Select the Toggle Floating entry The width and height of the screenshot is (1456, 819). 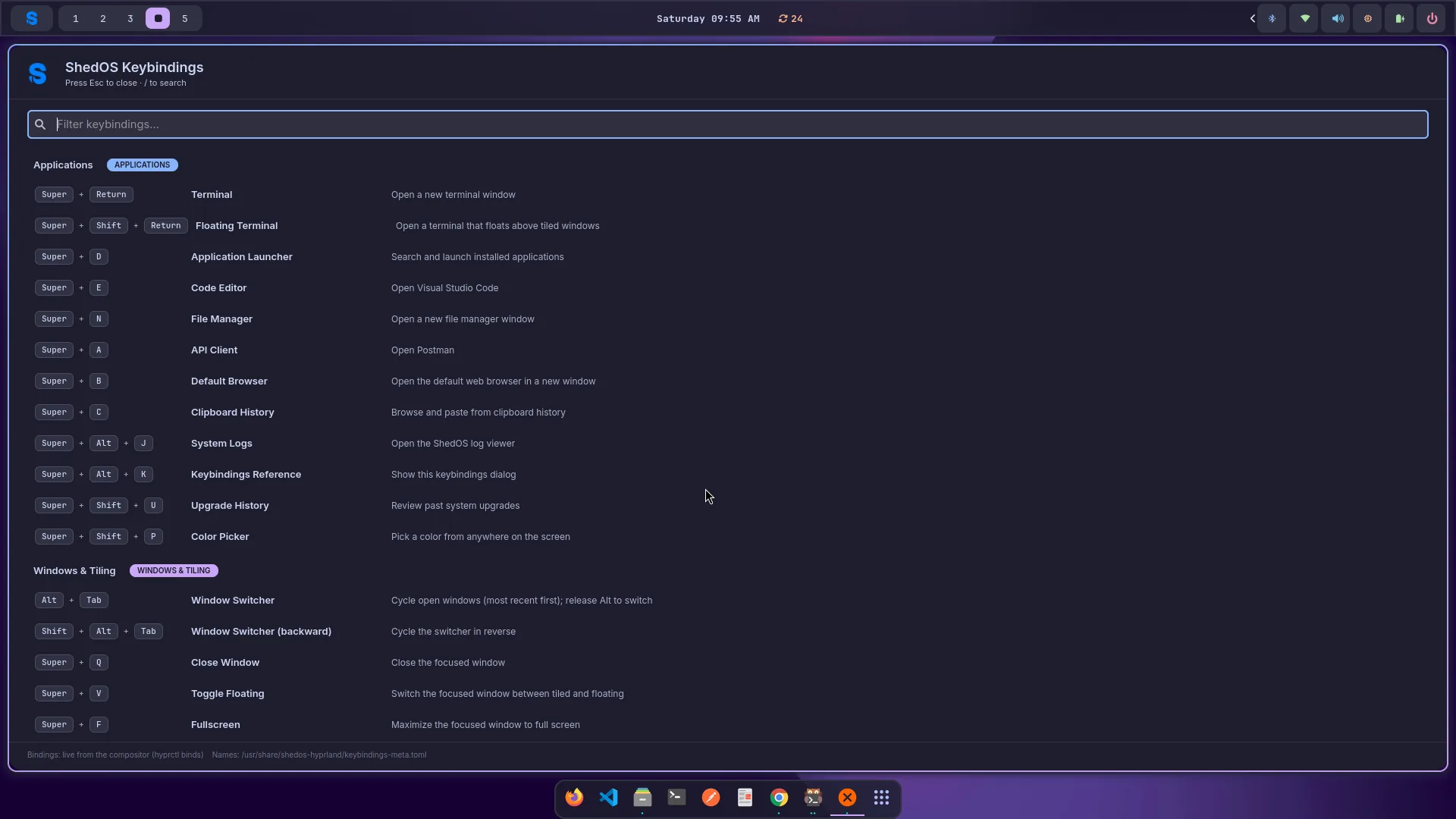coord(227,694)
